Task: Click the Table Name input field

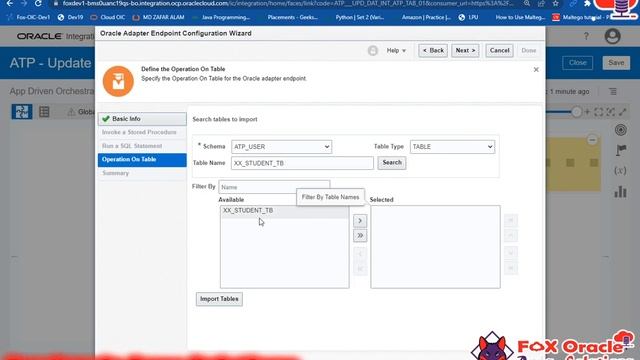Action: [302, 163]
